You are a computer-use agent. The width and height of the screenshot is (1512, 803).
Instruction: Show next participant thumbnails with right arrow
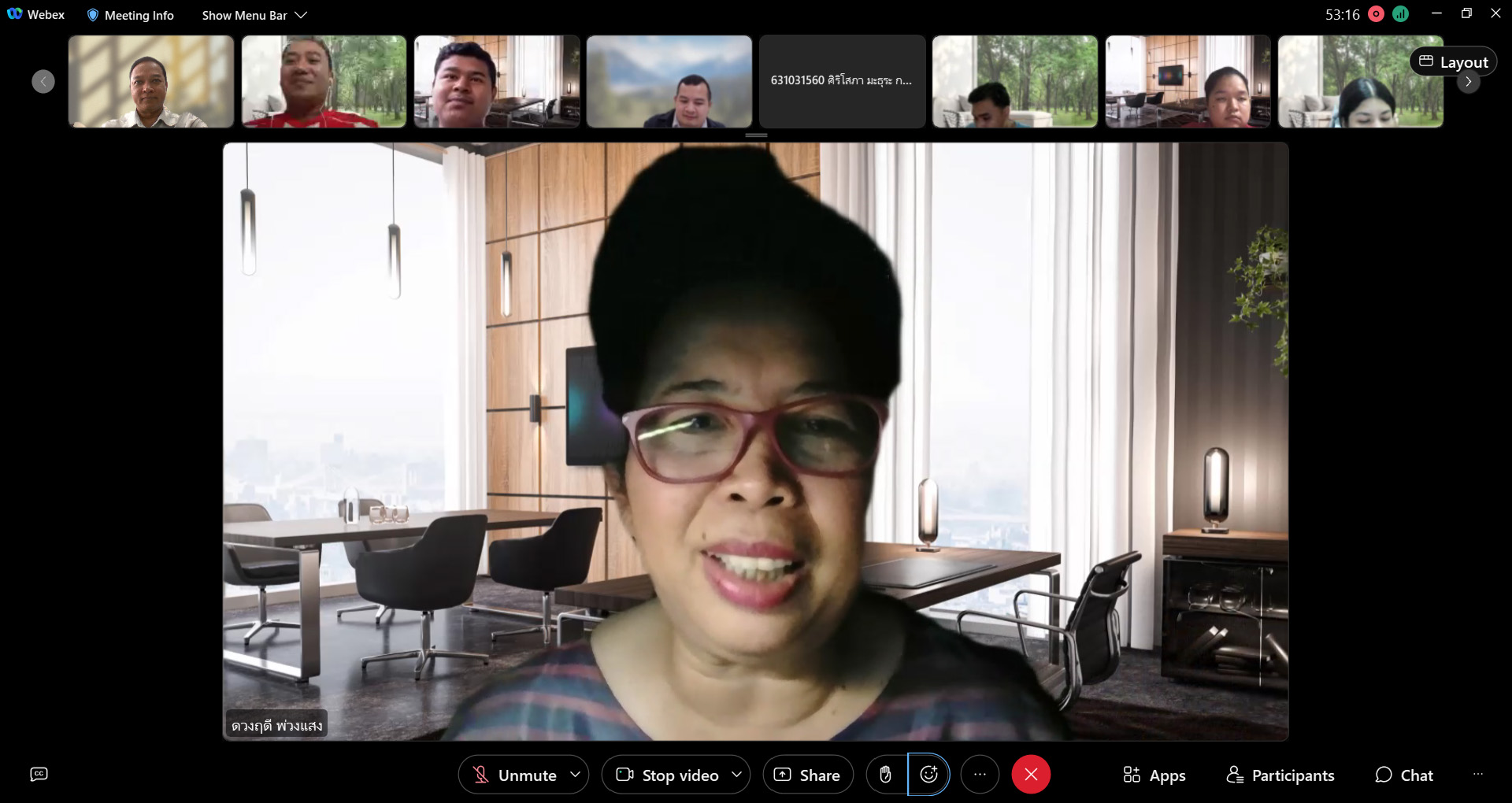[1468, 82]
